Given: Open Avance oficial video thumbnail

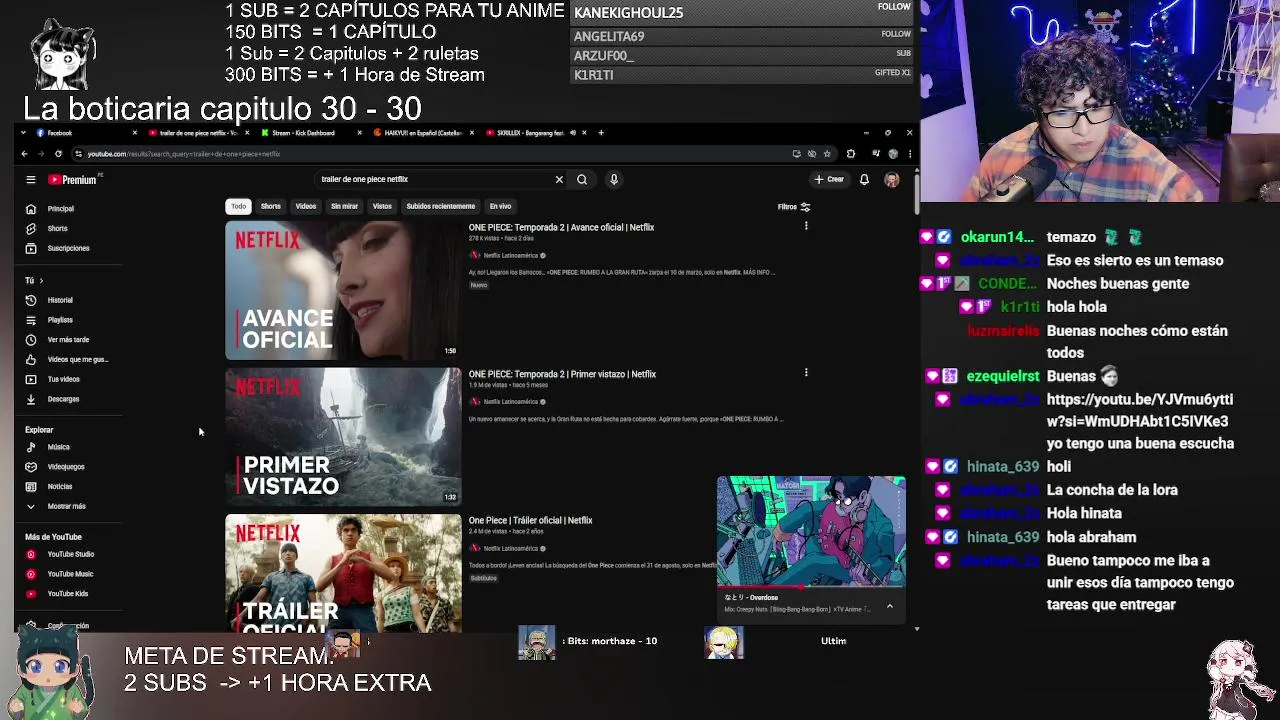Looking at the screenshot, I should click(343, 290).
